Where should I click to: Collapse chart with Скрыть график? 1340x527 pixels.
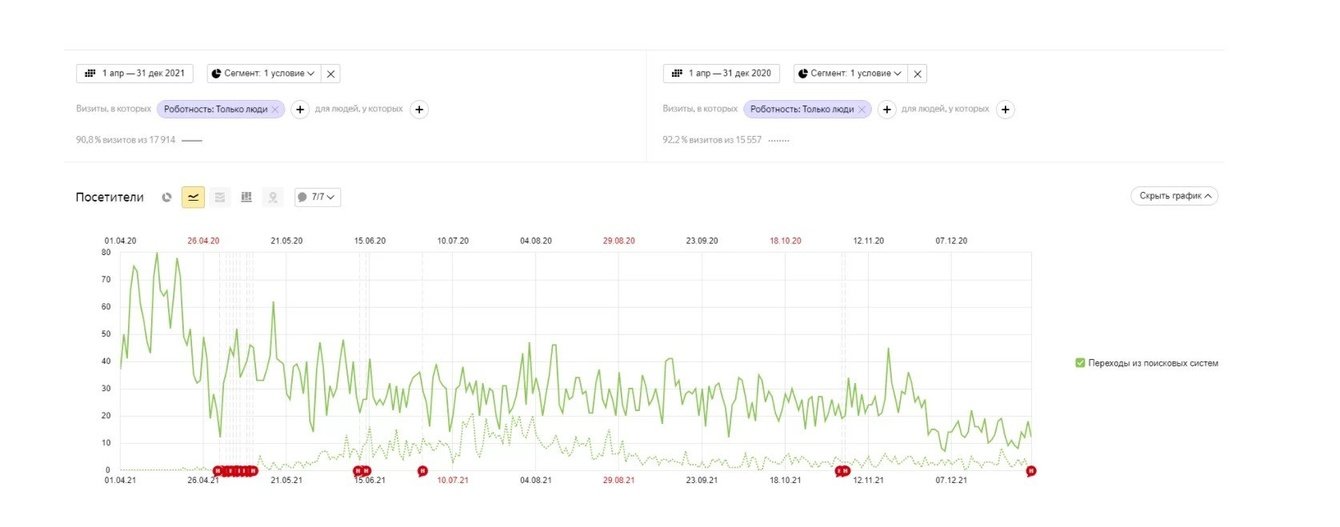click(1174, 196)
